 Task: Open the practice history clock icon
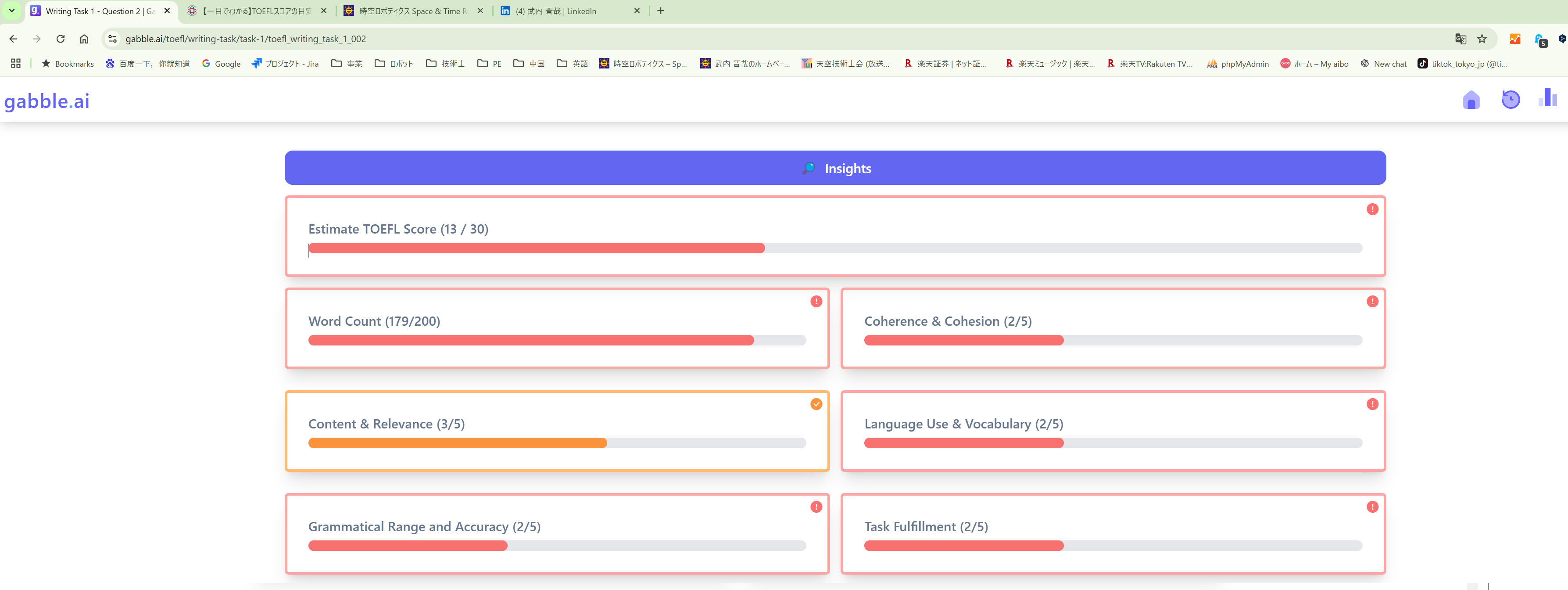coord(1510,99)
